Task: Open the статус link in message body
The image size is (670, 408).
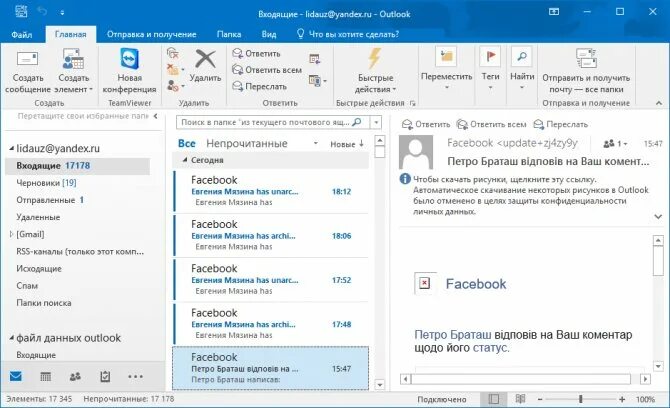Action: click(x=490, y=348)
